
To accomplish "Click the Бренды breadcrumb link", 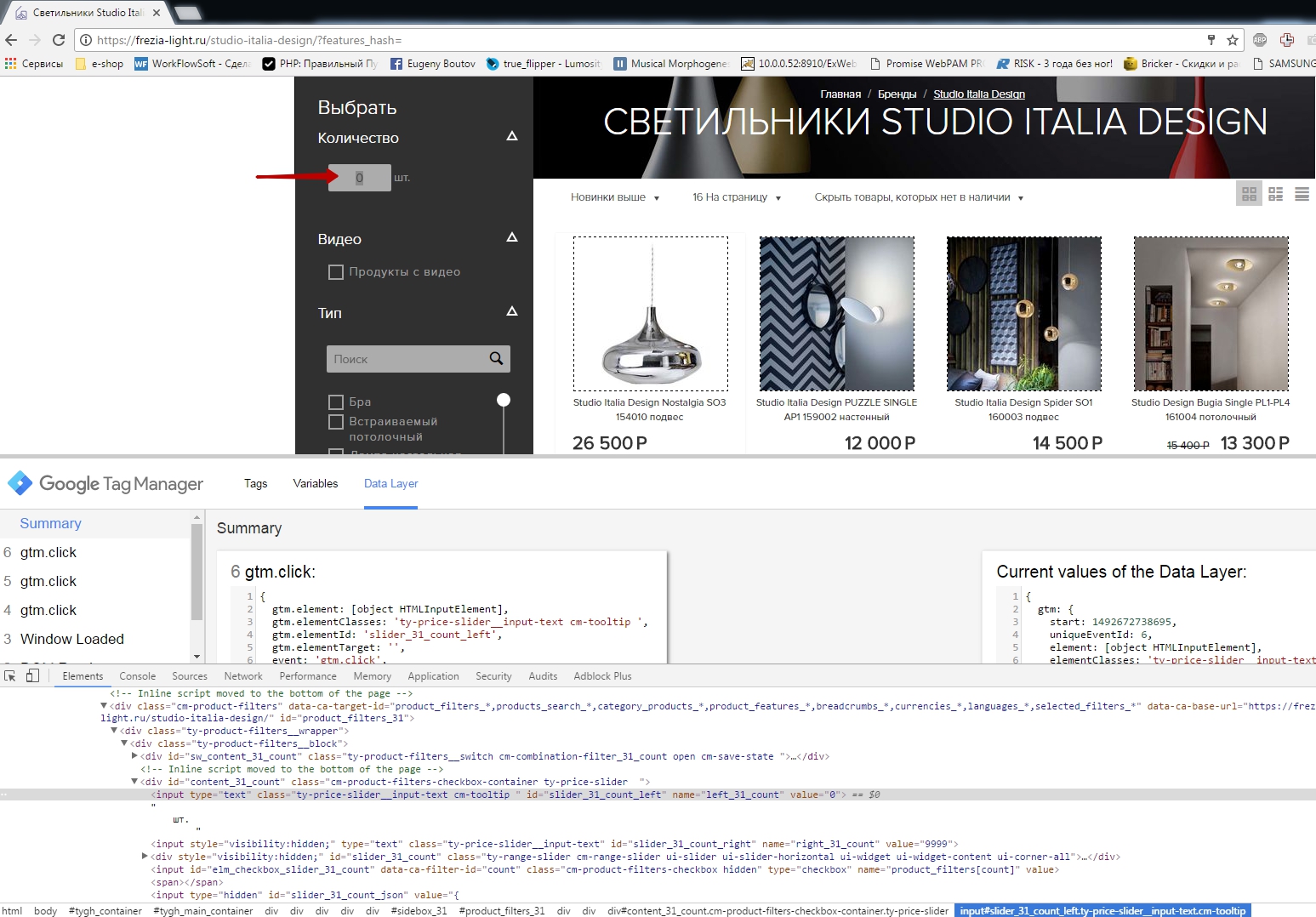I will 897,94.
